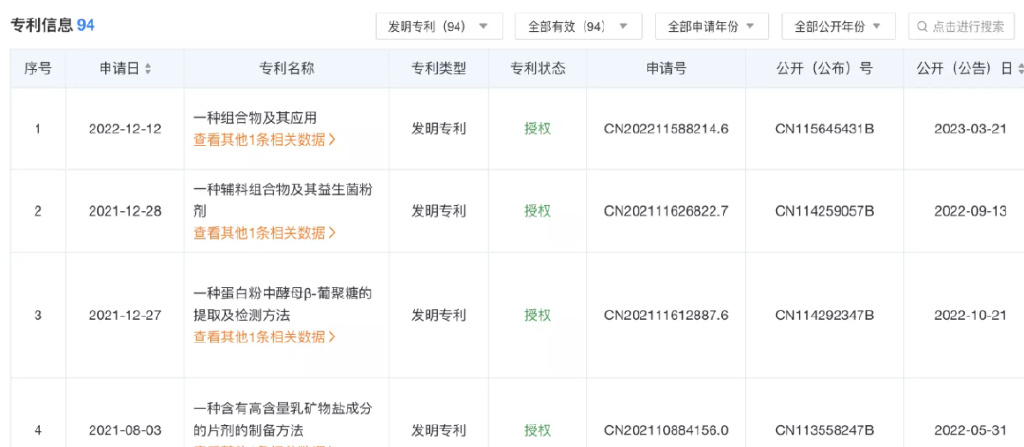Expand the 全部有效 (94) status dropdown
The height and width of the screenshot is (447, 1024).
tap(578, 26)
